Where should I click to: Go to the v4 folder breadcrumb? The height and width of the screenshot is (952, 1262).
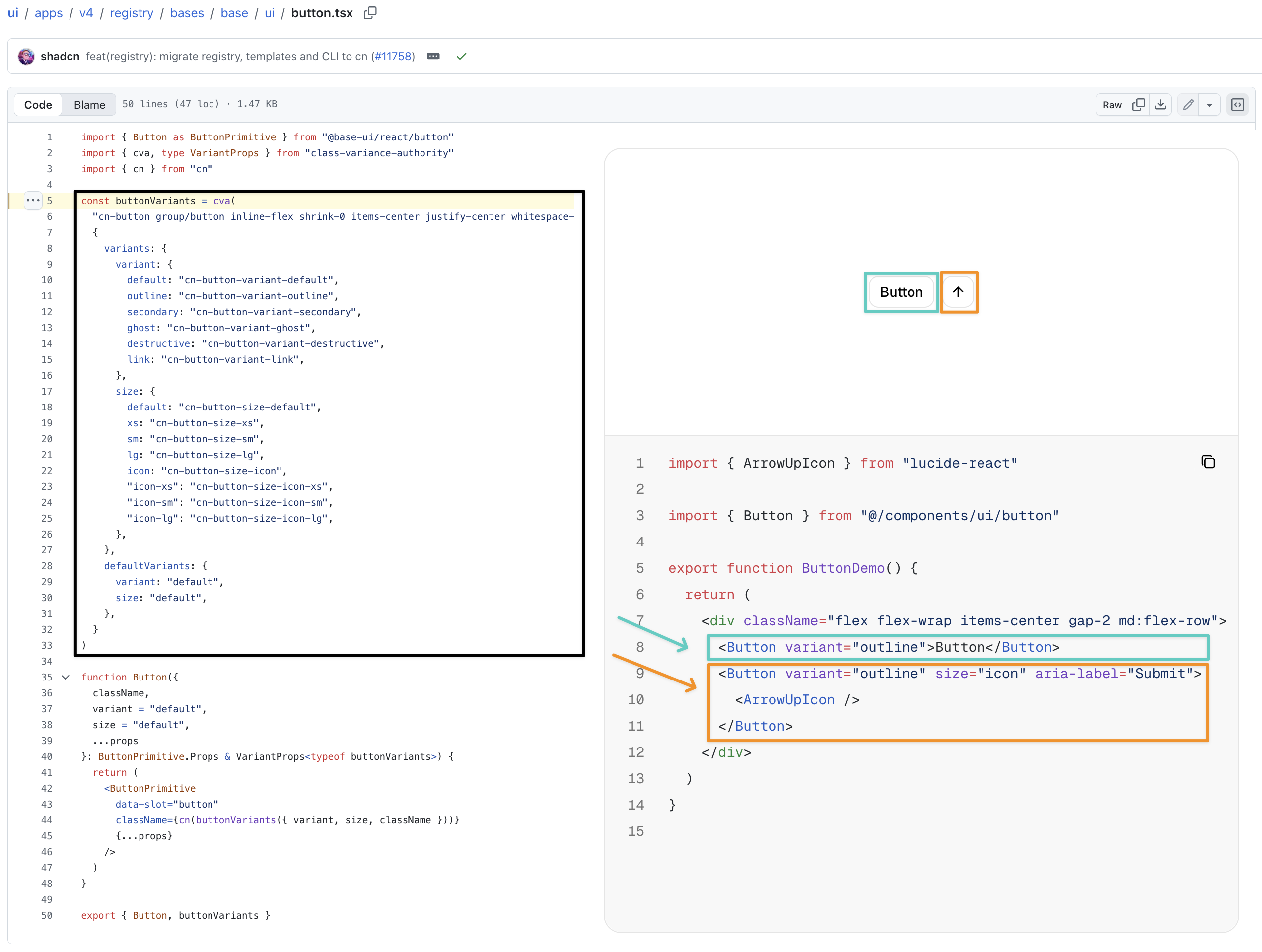[x=86, y=12]
